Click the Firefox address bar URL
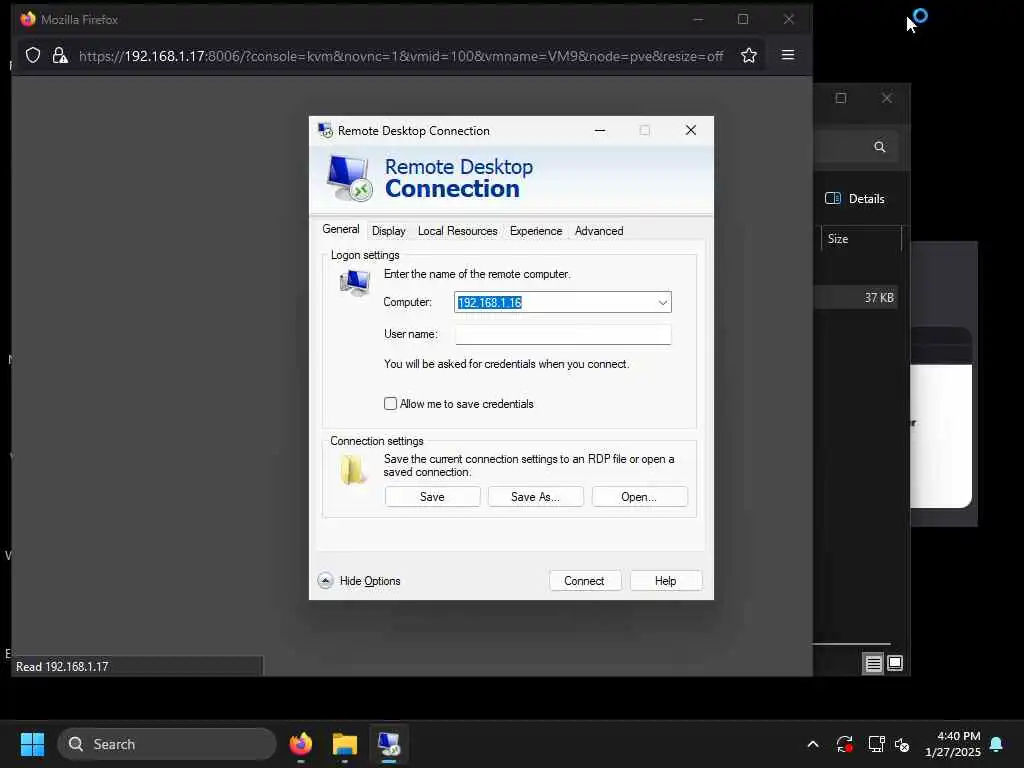The height and width of the screenshot is (768, 1024). [x=400, y=56]
